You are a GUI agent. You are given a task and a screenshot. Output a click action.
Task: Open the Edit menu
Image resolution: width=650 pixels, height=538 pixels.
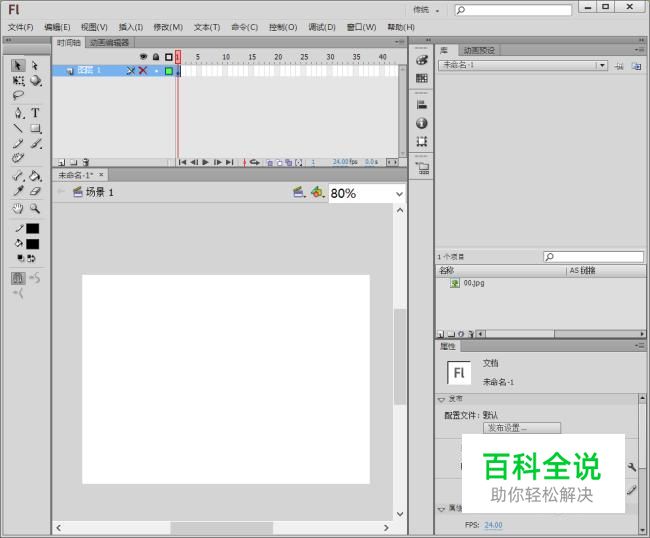[57, 27]
